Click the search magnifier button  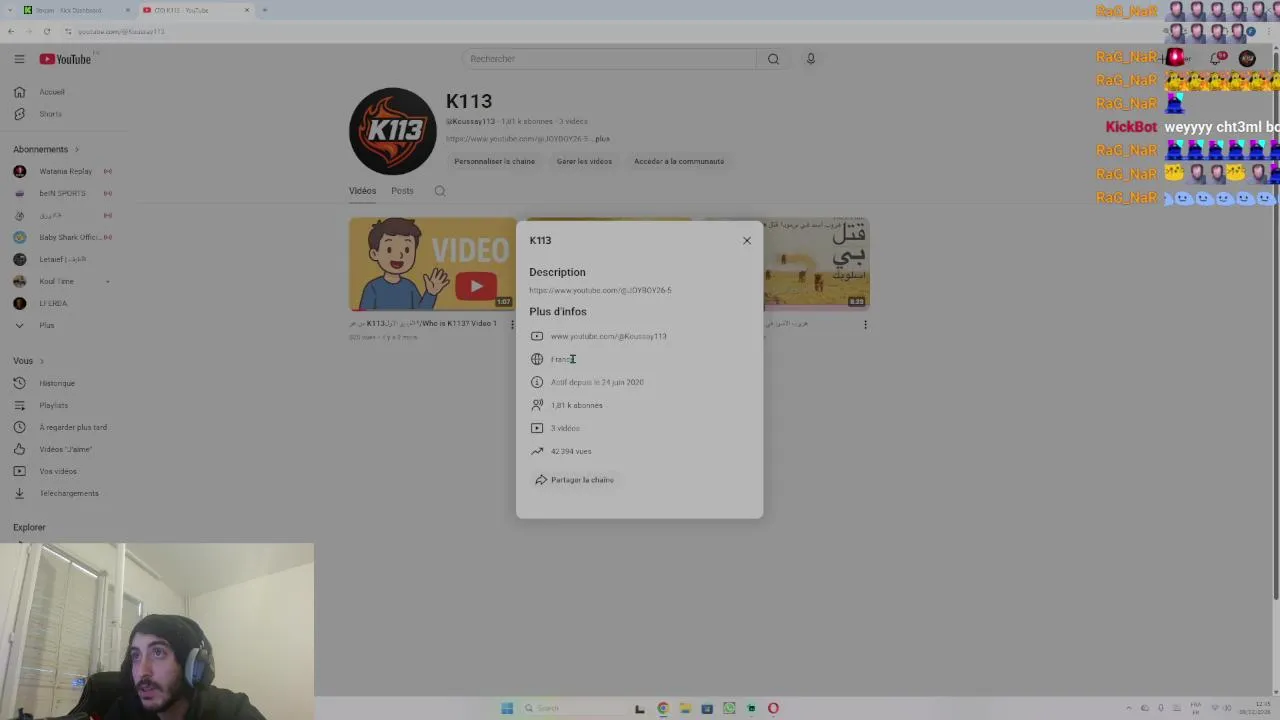pos(773,59)
